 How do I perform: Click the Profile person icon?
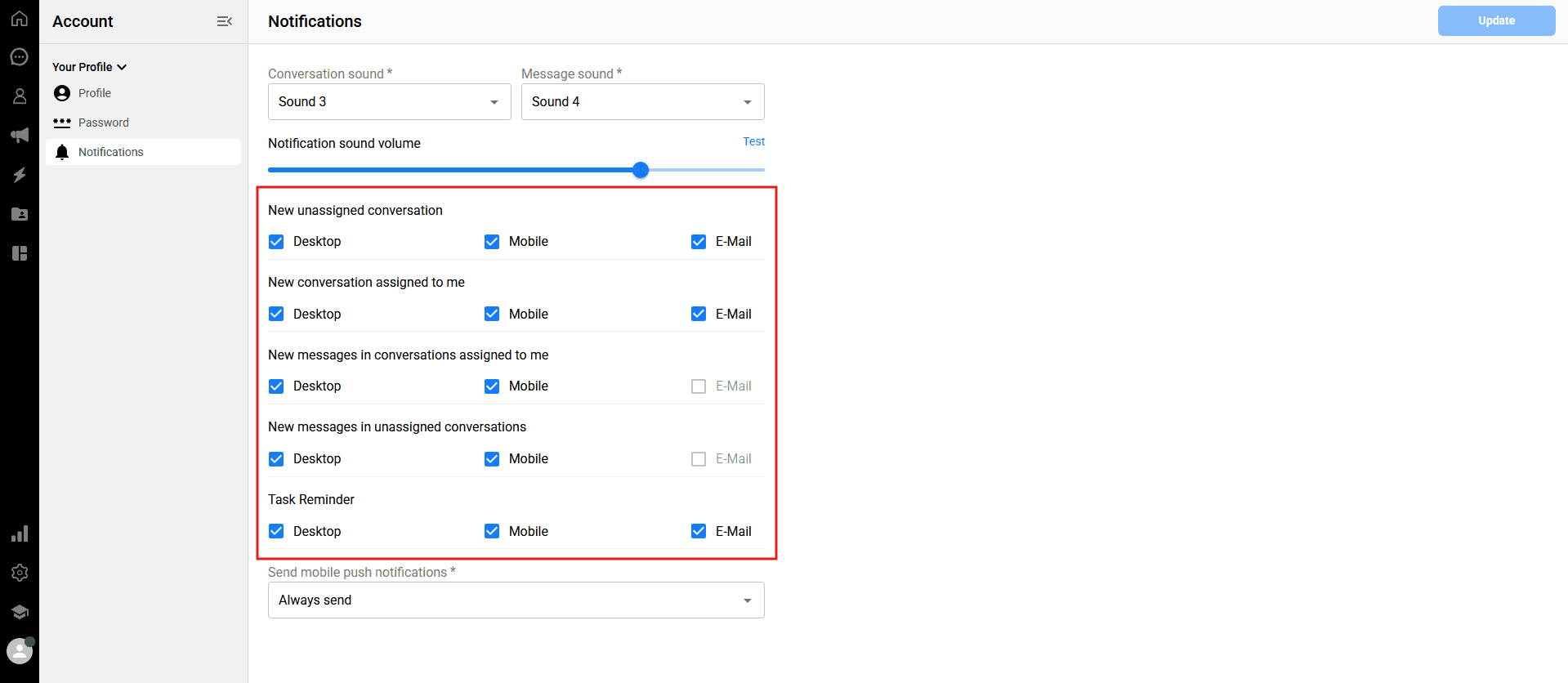coord(62,93)
